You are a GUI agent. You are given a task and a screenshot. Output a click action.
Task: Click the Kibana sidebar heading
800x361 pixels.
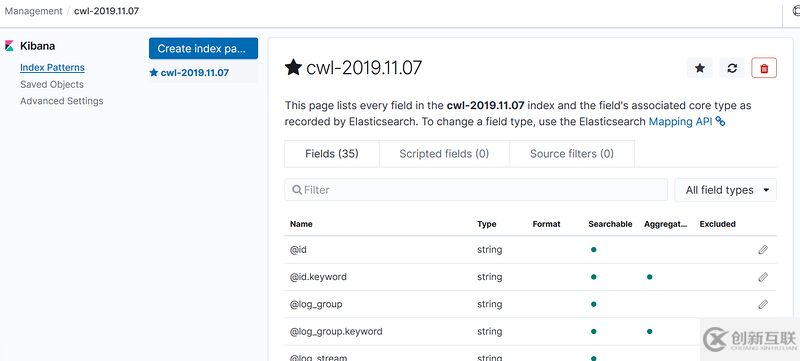[37, 46]
